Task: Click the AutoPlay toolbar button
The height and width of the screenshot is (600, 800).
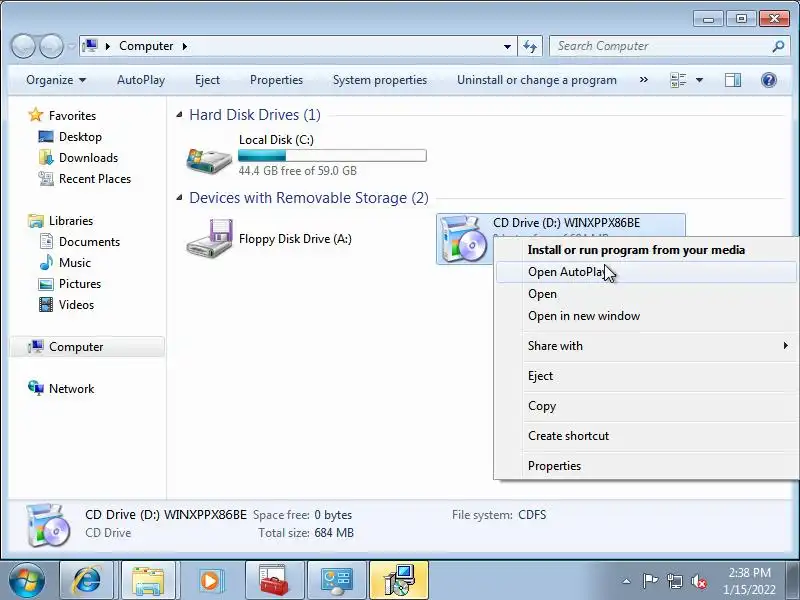Action: (141, 80)
